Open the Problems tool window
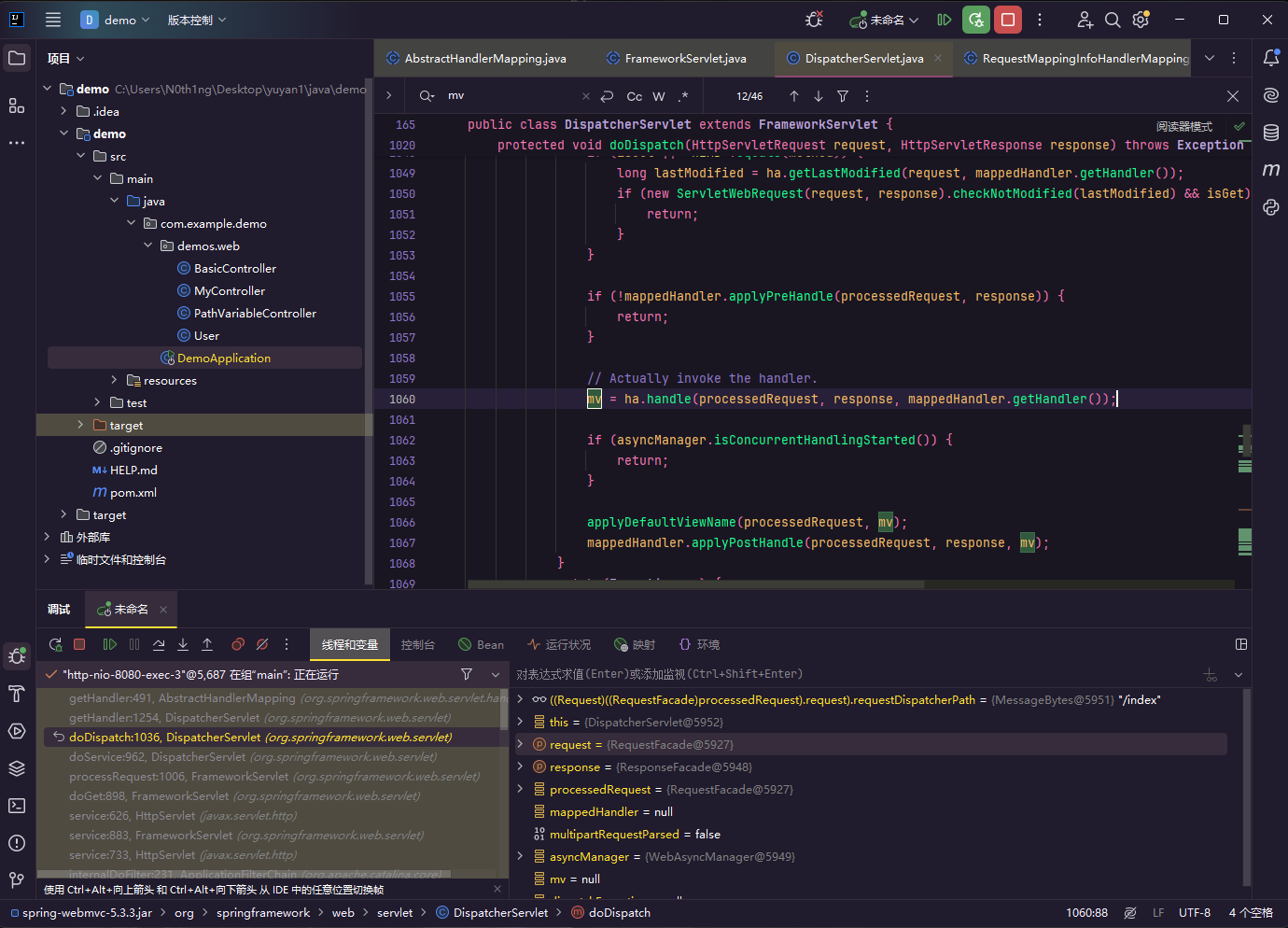1288x928 pixels. click(17, 843)
